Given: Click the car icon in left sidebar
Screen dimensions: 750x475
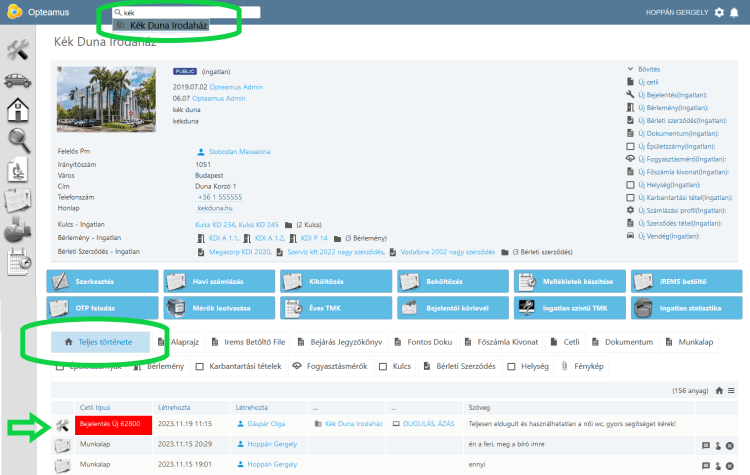Looking at the screenshot, I should tap(18, 80).
